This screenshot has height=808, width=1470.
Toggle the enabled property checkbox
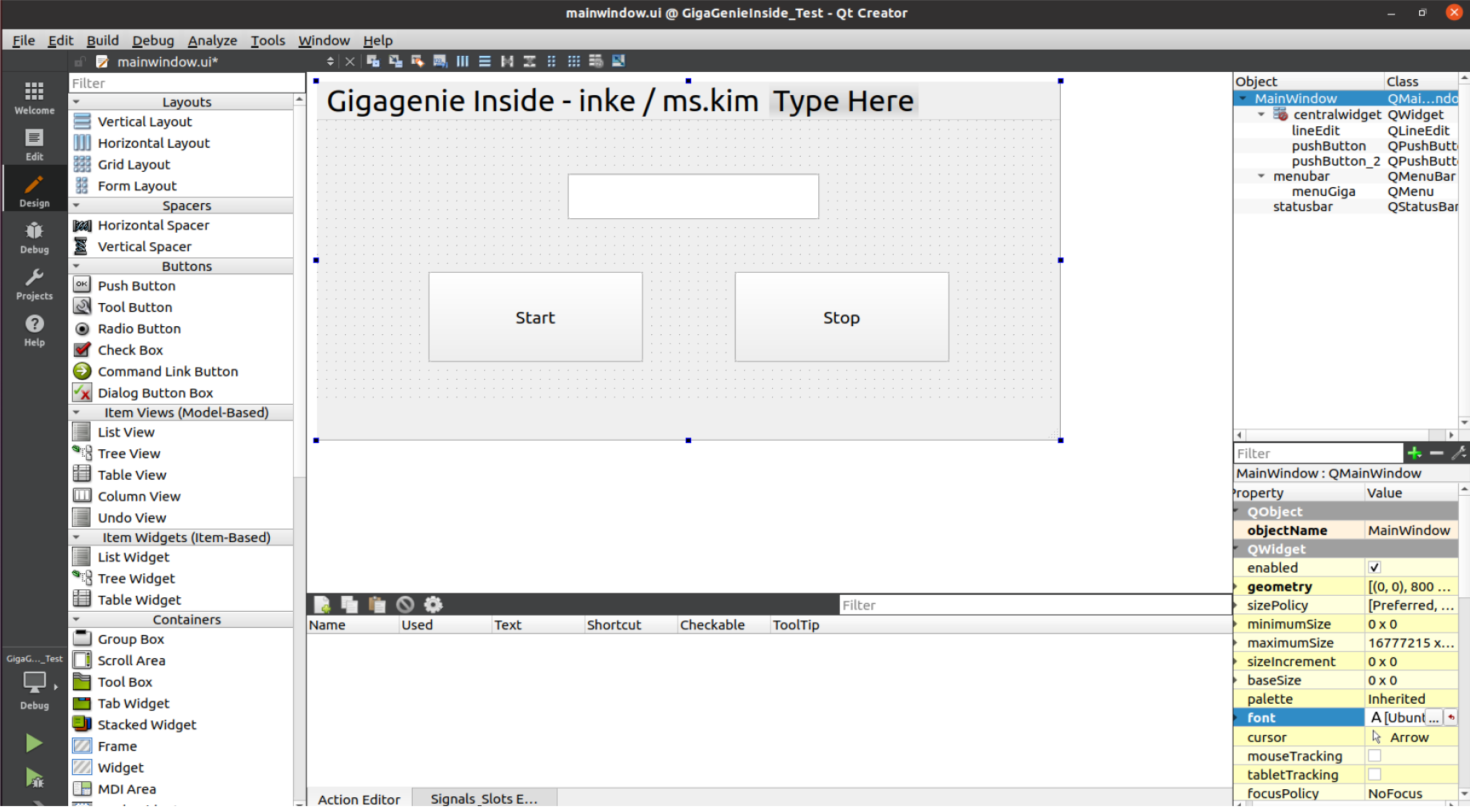1374,568
